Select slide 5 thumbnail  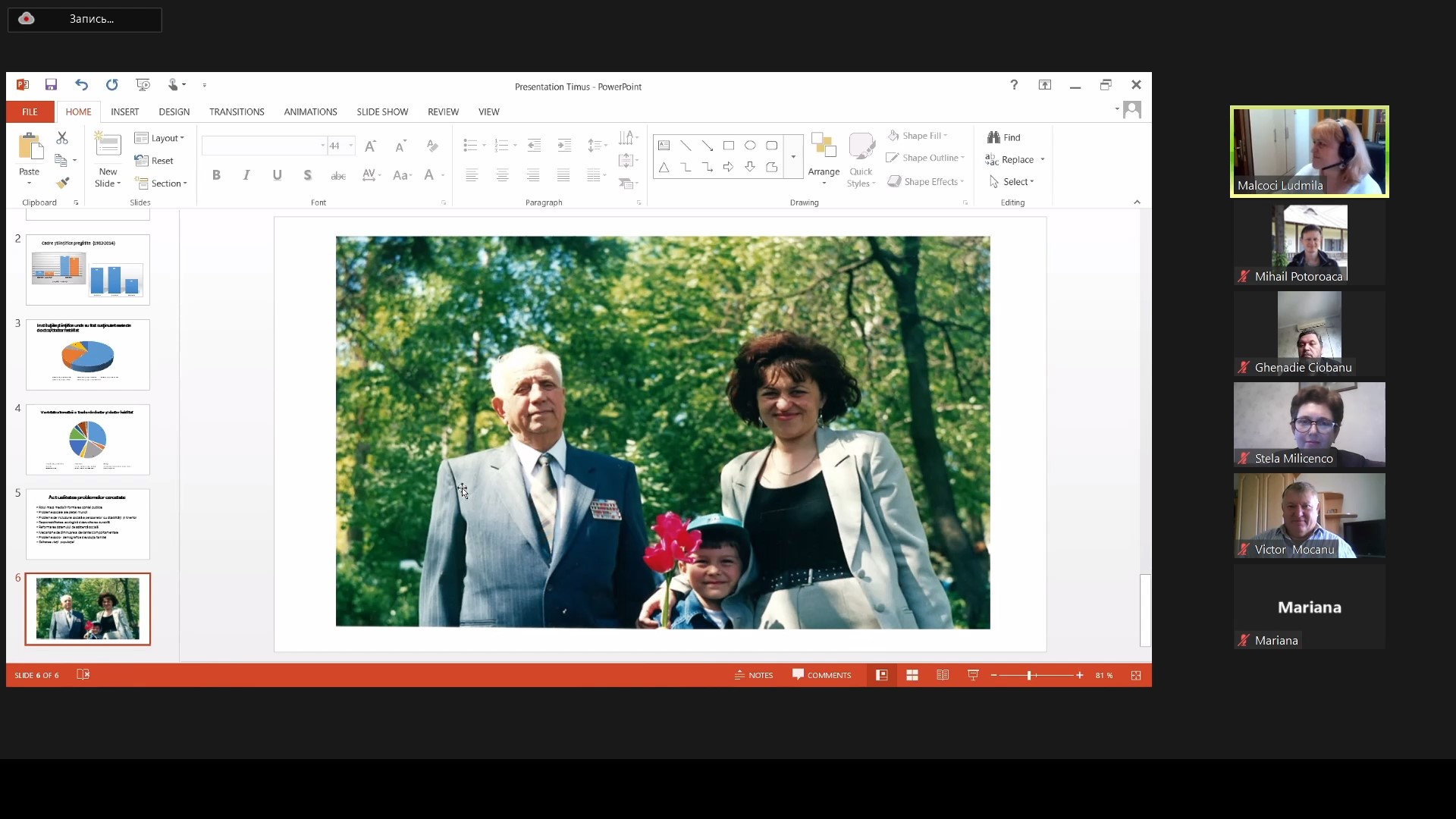tap(88, 524)
